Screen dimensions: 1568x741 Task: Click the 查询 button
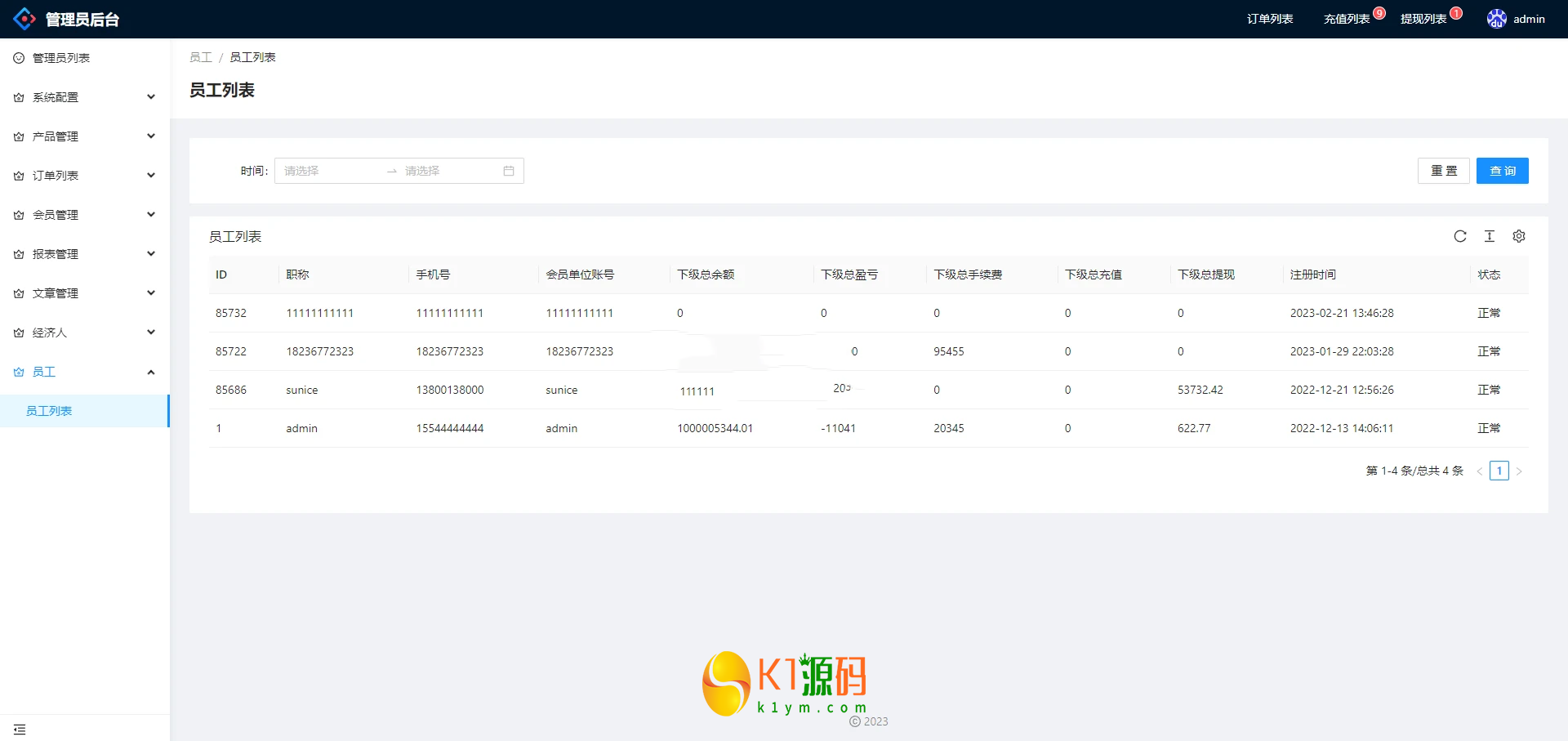1502,171
